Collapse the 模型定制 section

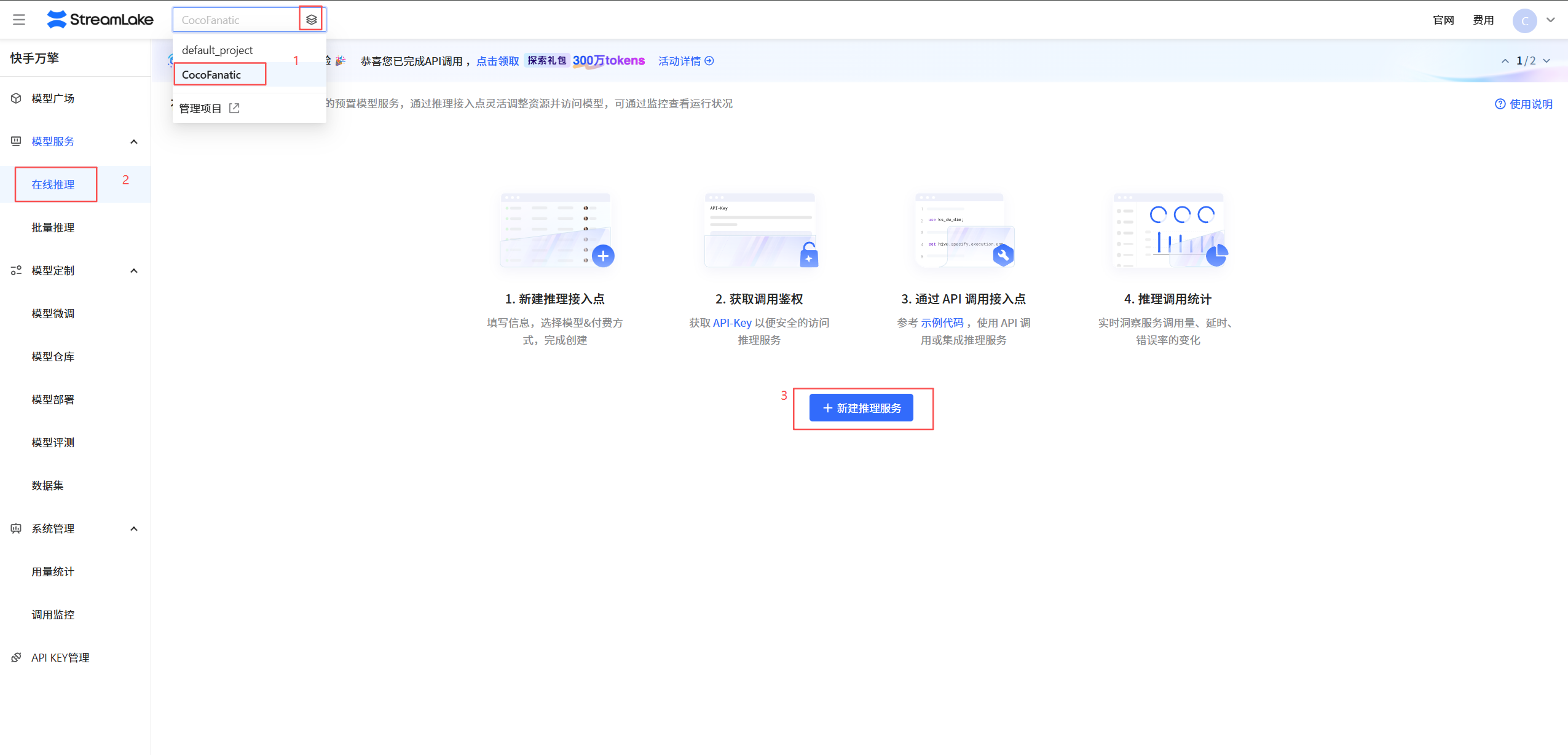(134, 271)
